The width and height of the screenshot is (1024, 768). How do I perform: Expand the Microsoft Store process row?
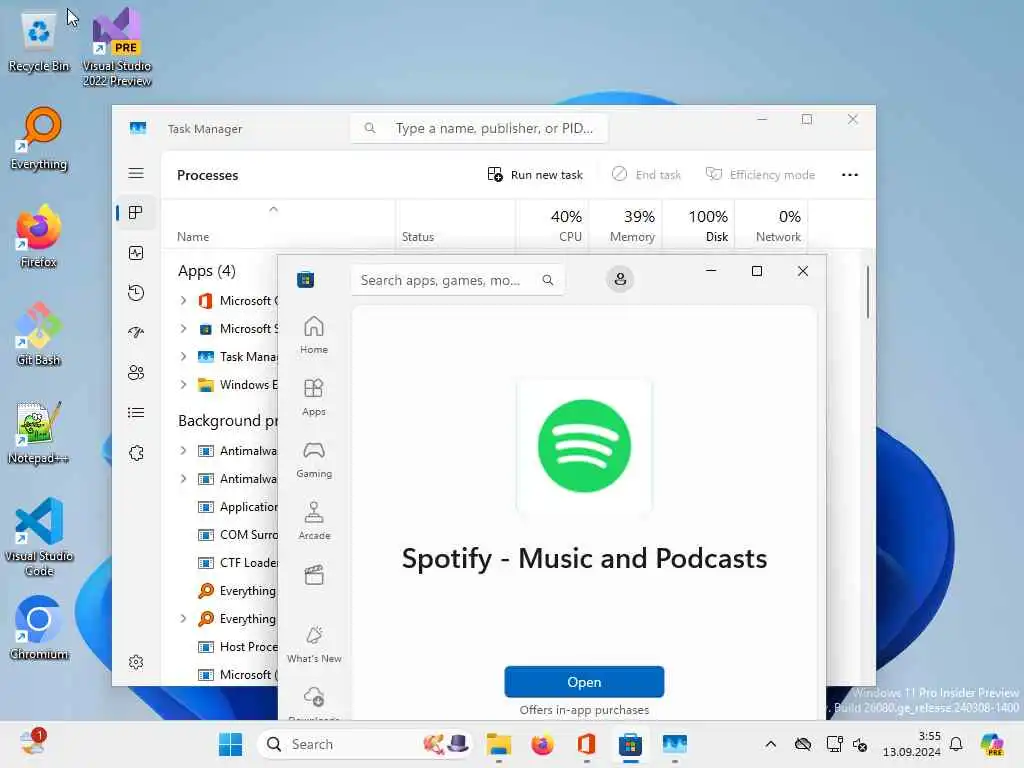[184, 328]
